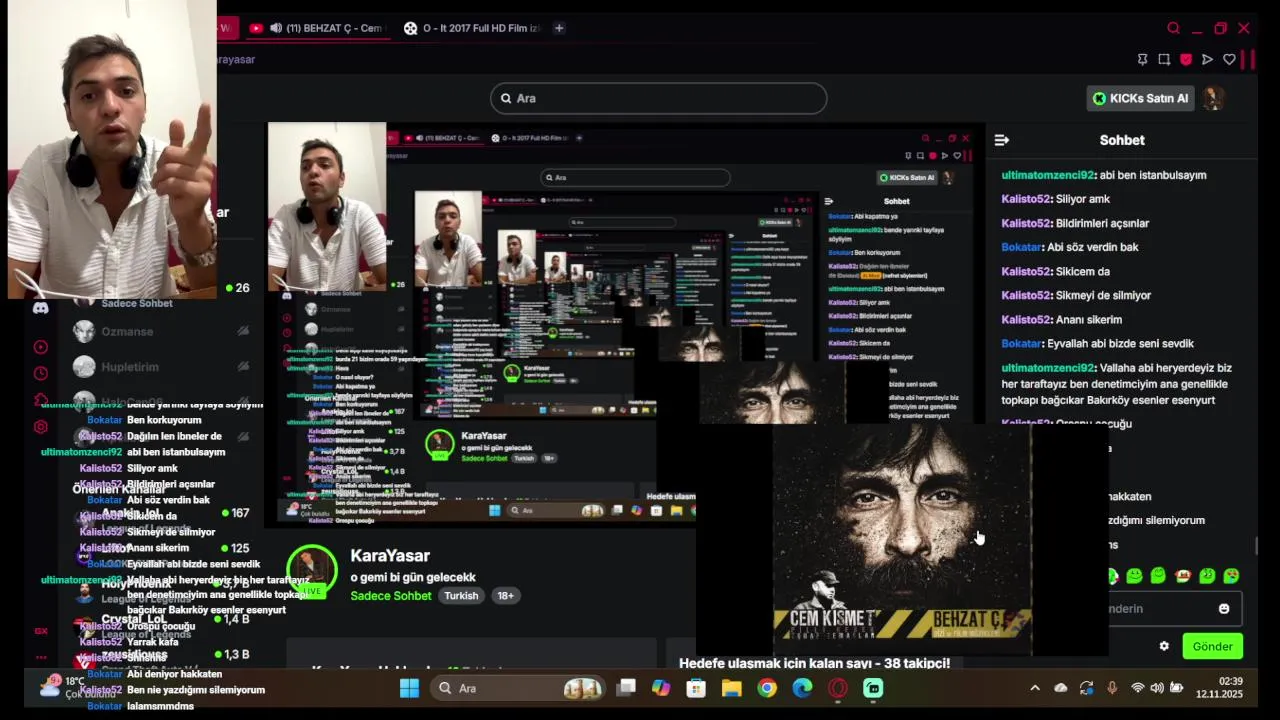Show hidden tray icons chevron
1280x720 pixels.
(1035, 688)
